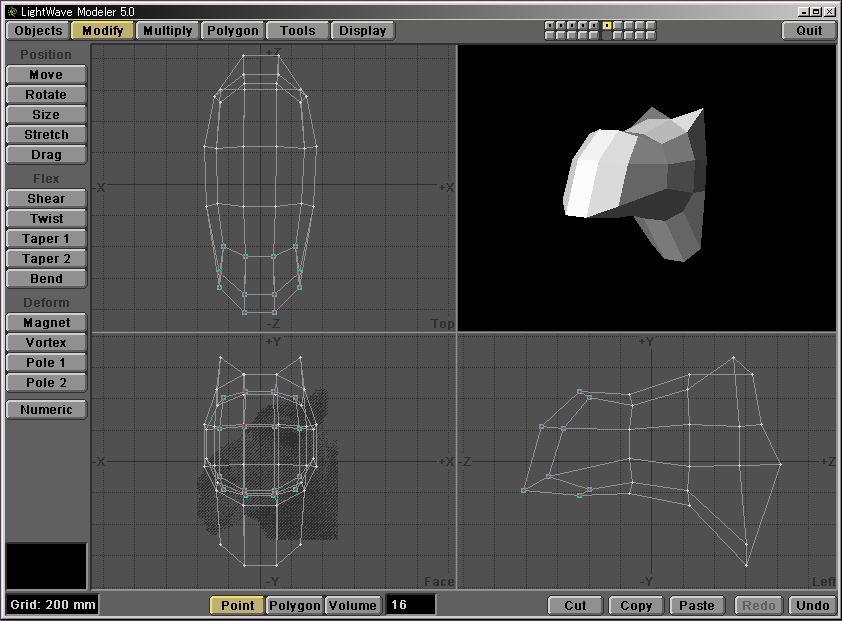Enable the Magnet deform tool
The width and height of the screenshot is (842, 621).
click(x=46, y=322)
